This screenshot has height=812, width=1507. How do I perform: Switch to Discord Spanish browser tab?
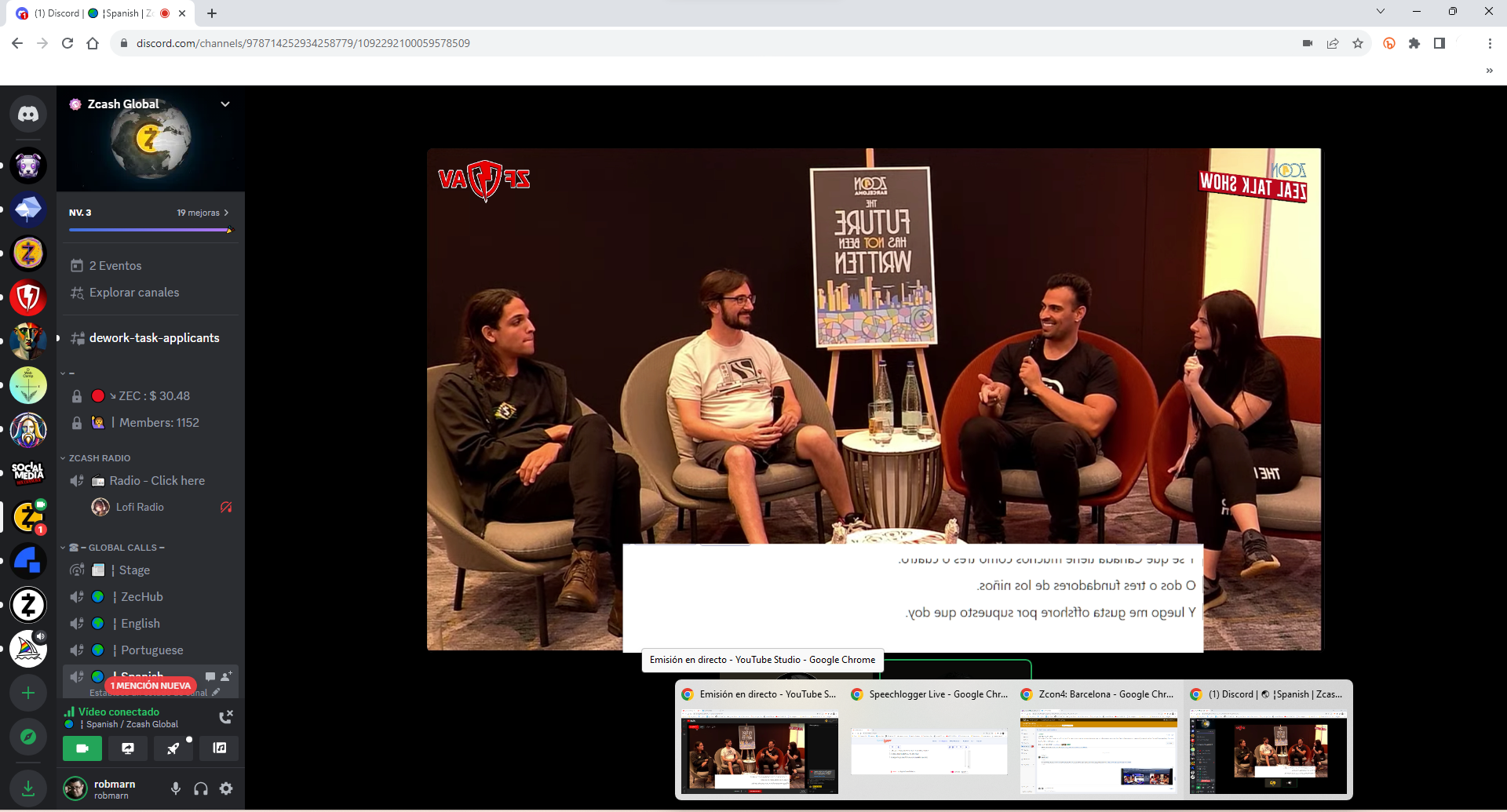pos(102,13)
